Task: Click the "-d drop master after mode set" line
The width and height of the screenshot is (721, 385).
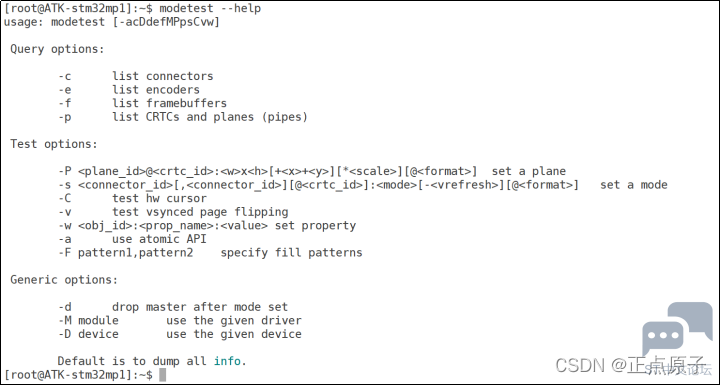Action: [173, 307]
